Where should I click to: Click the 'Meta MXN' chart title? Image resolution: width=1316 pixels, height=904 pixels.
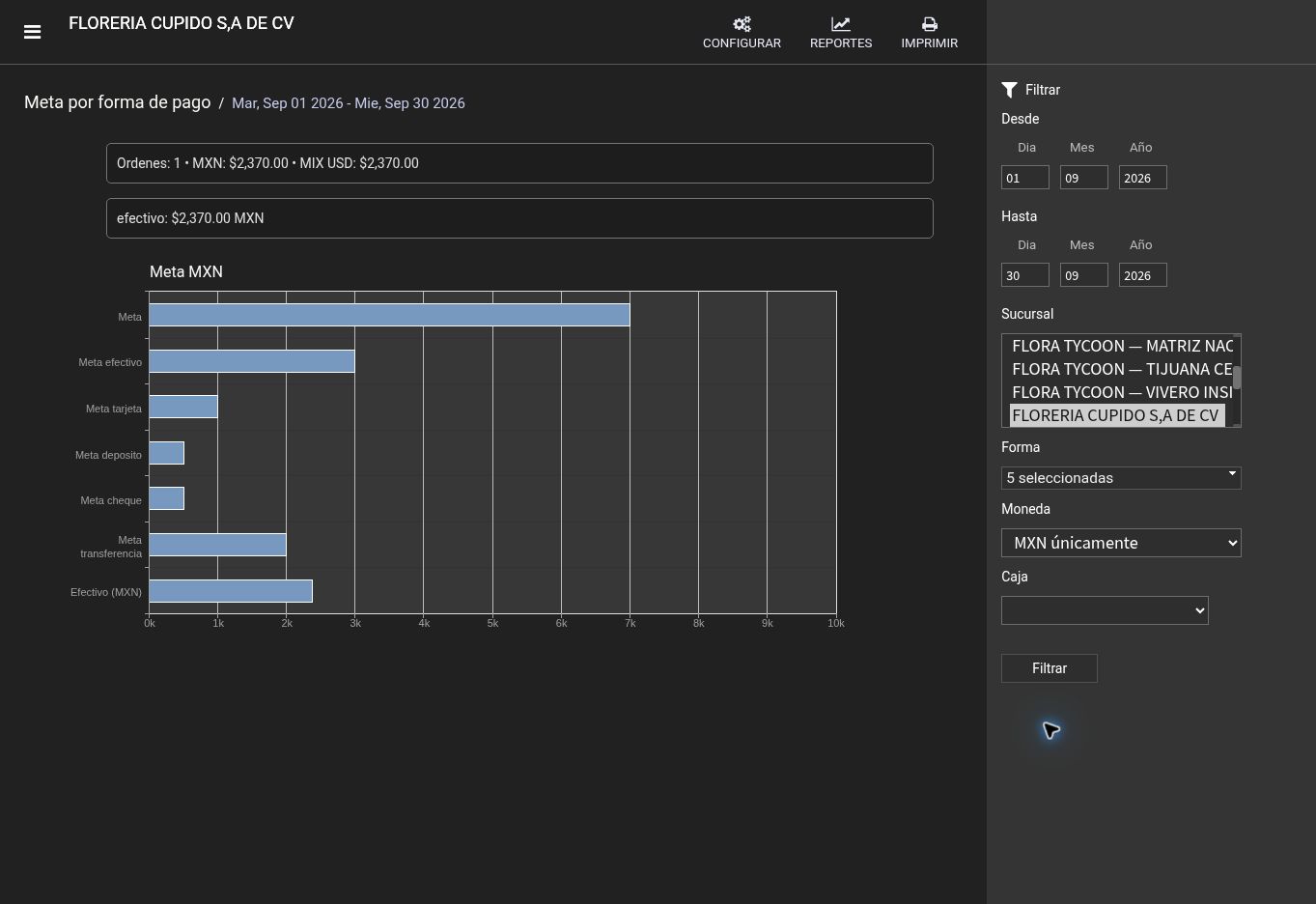click(x=186, y=272)
